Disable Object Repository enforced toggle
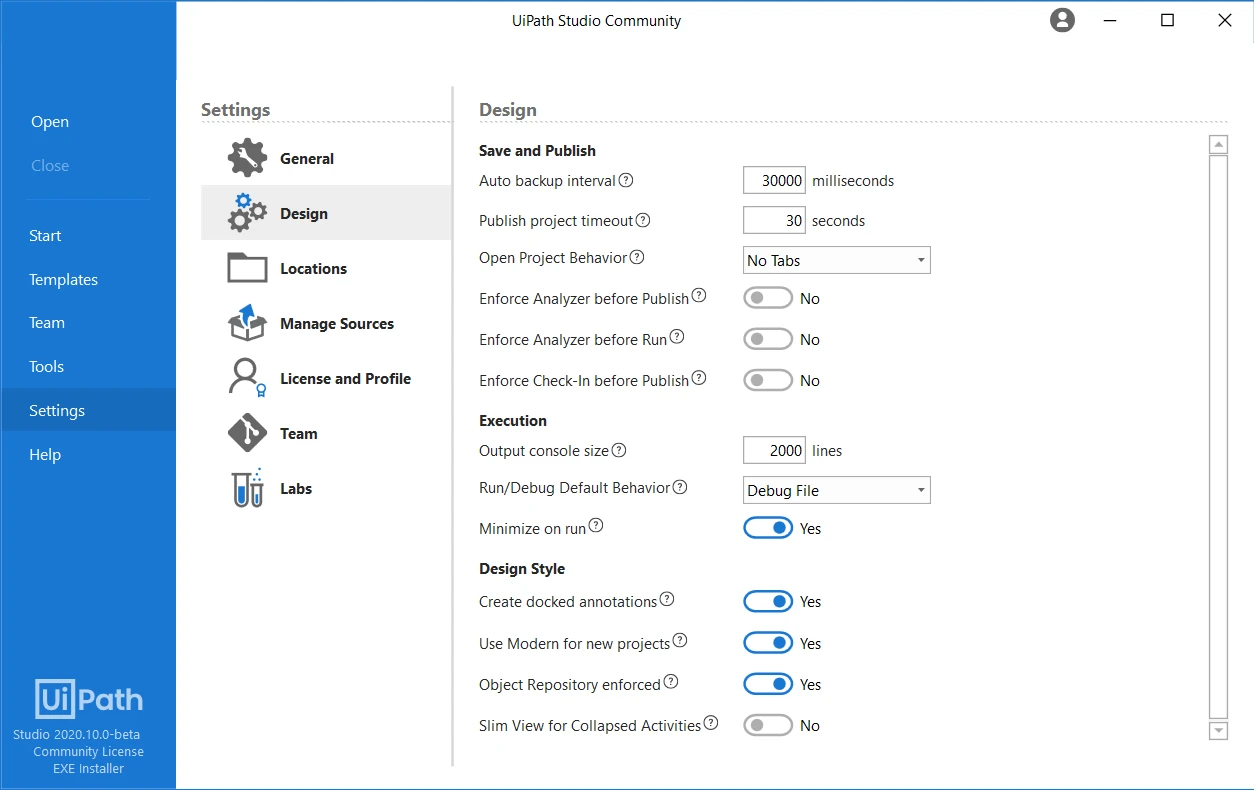Screen dimensions: 1254x790 [x=768, y=684]
